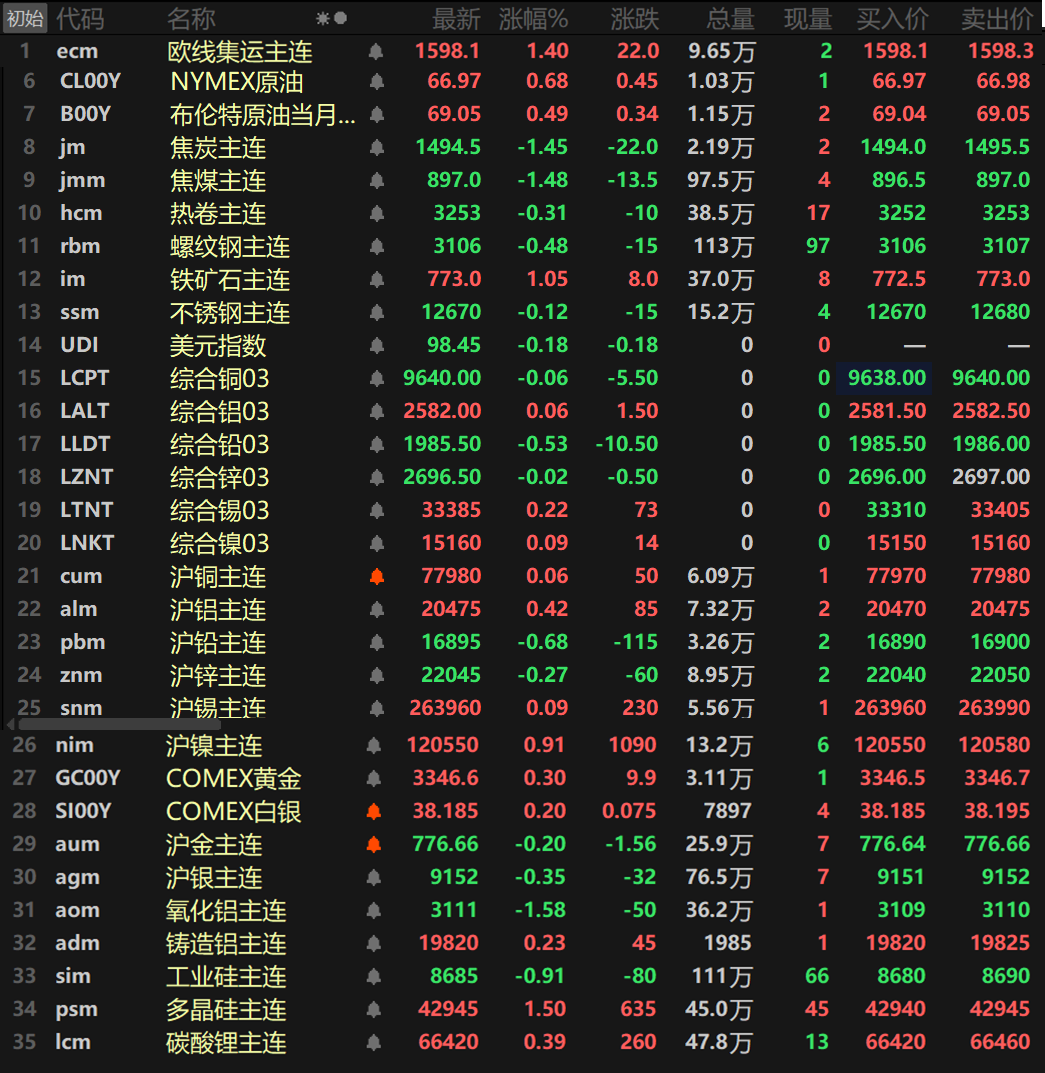Click the bell icon for 沪铝主连
The image size is (1045, 1073).
(x=376, y=609)
